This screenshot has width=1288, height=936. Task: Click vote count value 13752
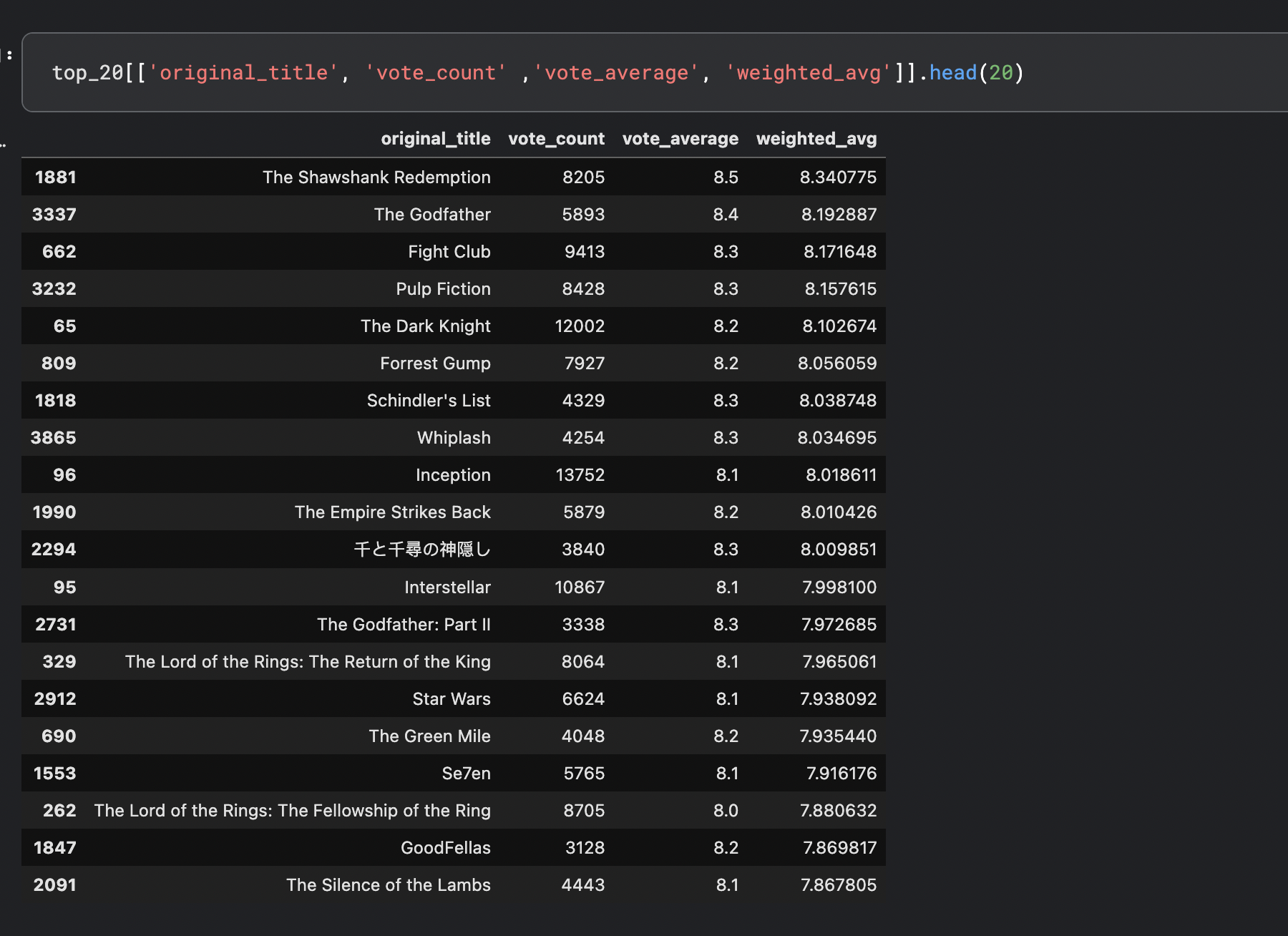click(580, 474)
